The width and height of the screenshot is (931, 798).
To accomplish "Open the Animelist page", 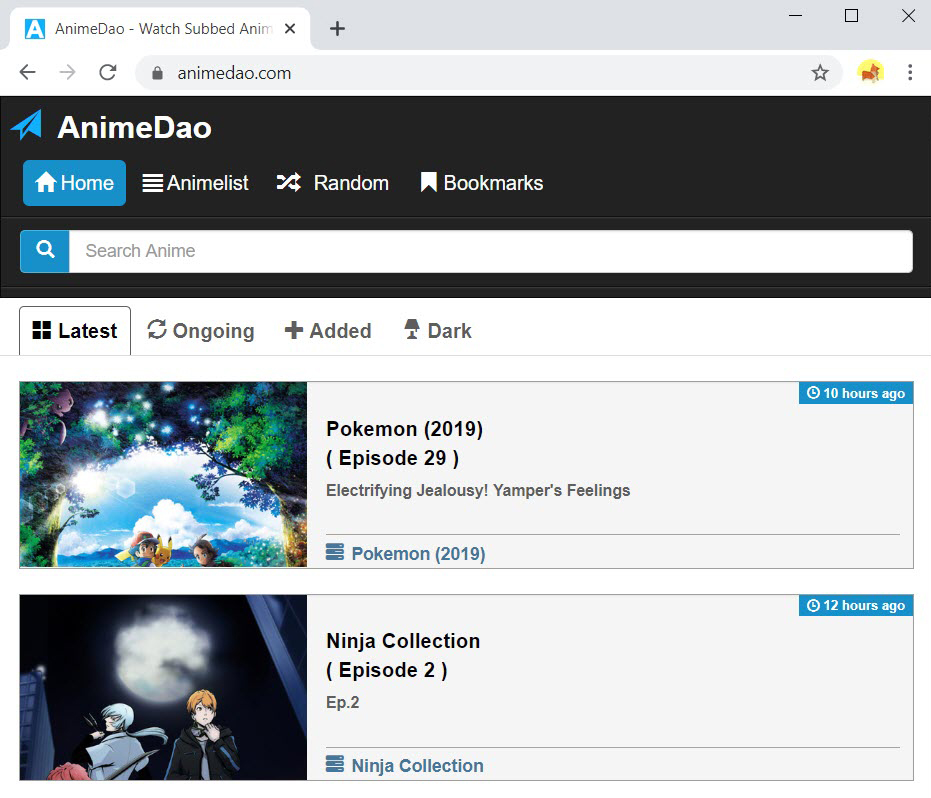I will pyautogui.click(x=195, y=183).
